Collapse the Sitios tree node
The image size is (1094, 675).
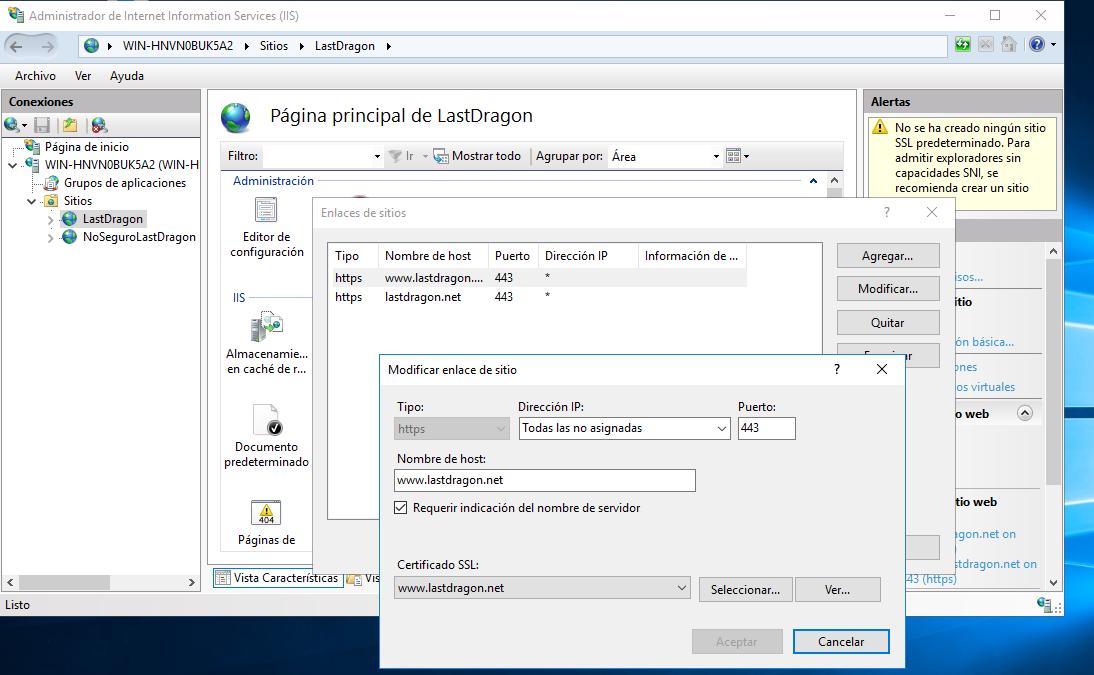pos(31,201)
